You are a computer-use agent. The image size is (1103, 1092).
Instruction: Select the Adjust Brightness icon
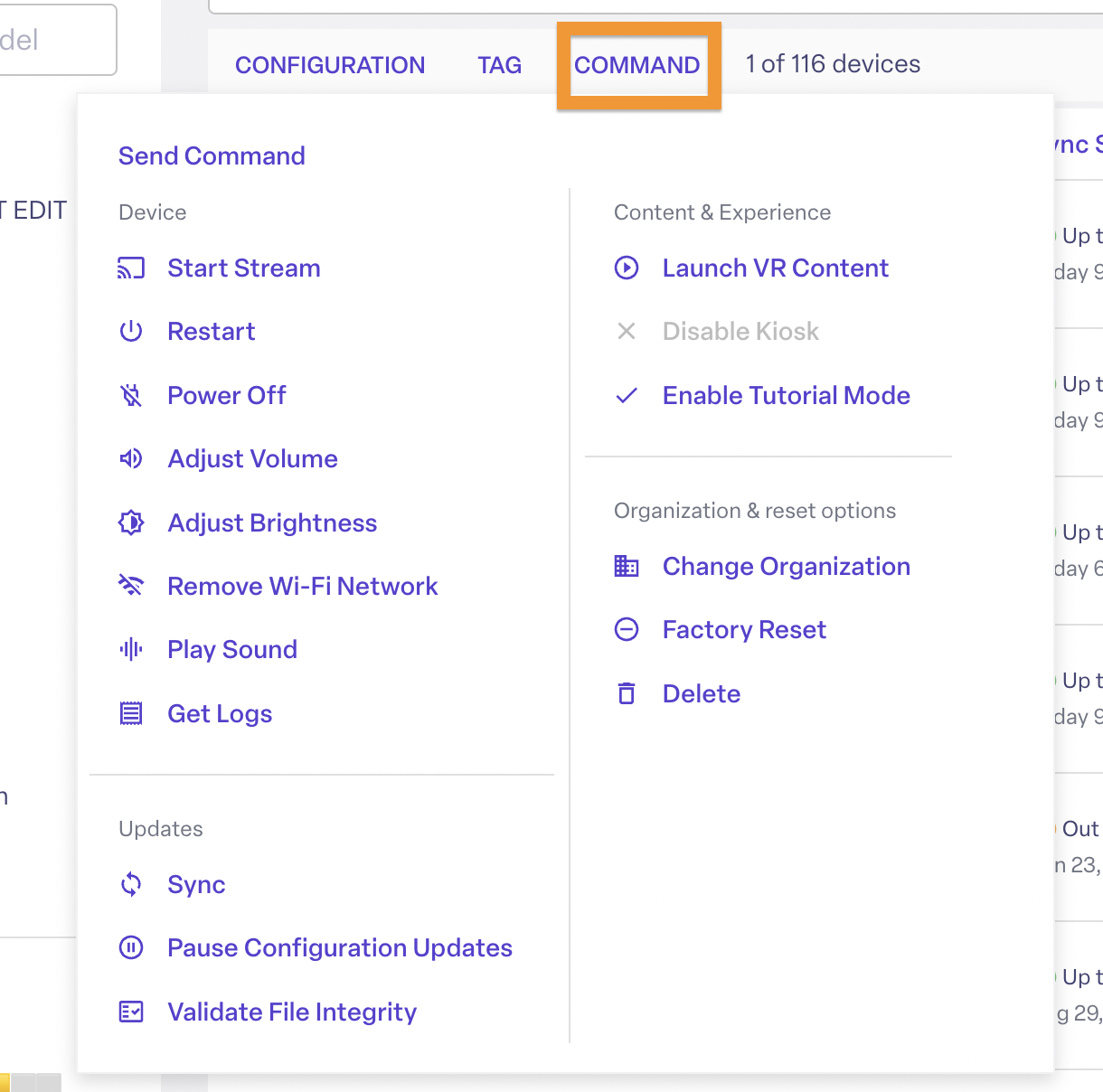pos(131,522)
